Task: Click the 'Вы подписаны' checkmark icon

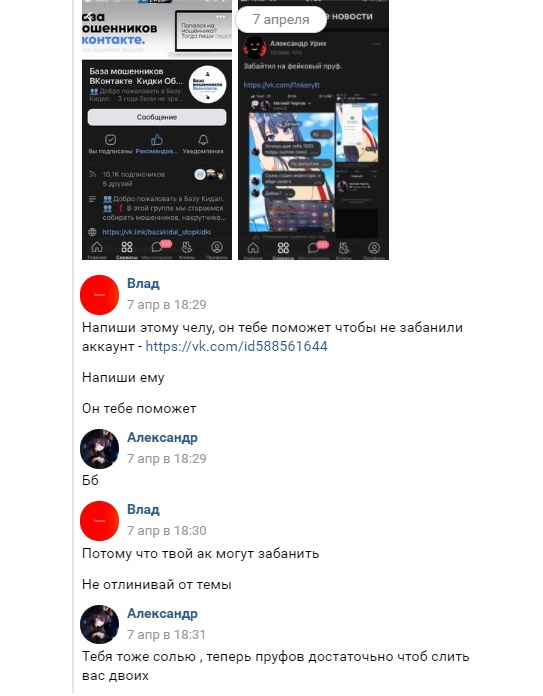Action: (x=110, y=140)
